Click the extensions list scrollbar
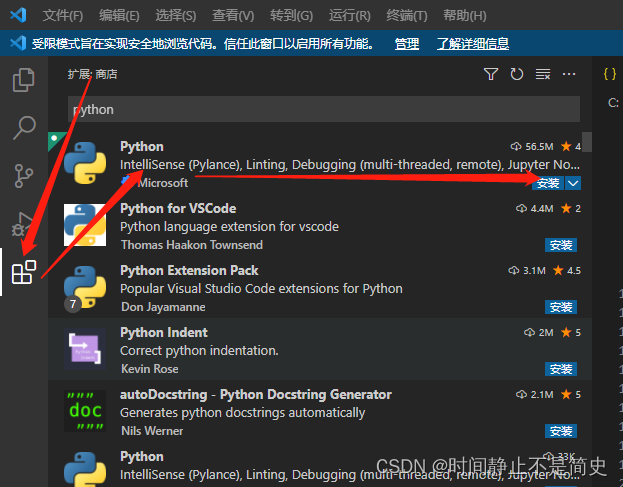623x487 pixels. [x=587, y=142]
